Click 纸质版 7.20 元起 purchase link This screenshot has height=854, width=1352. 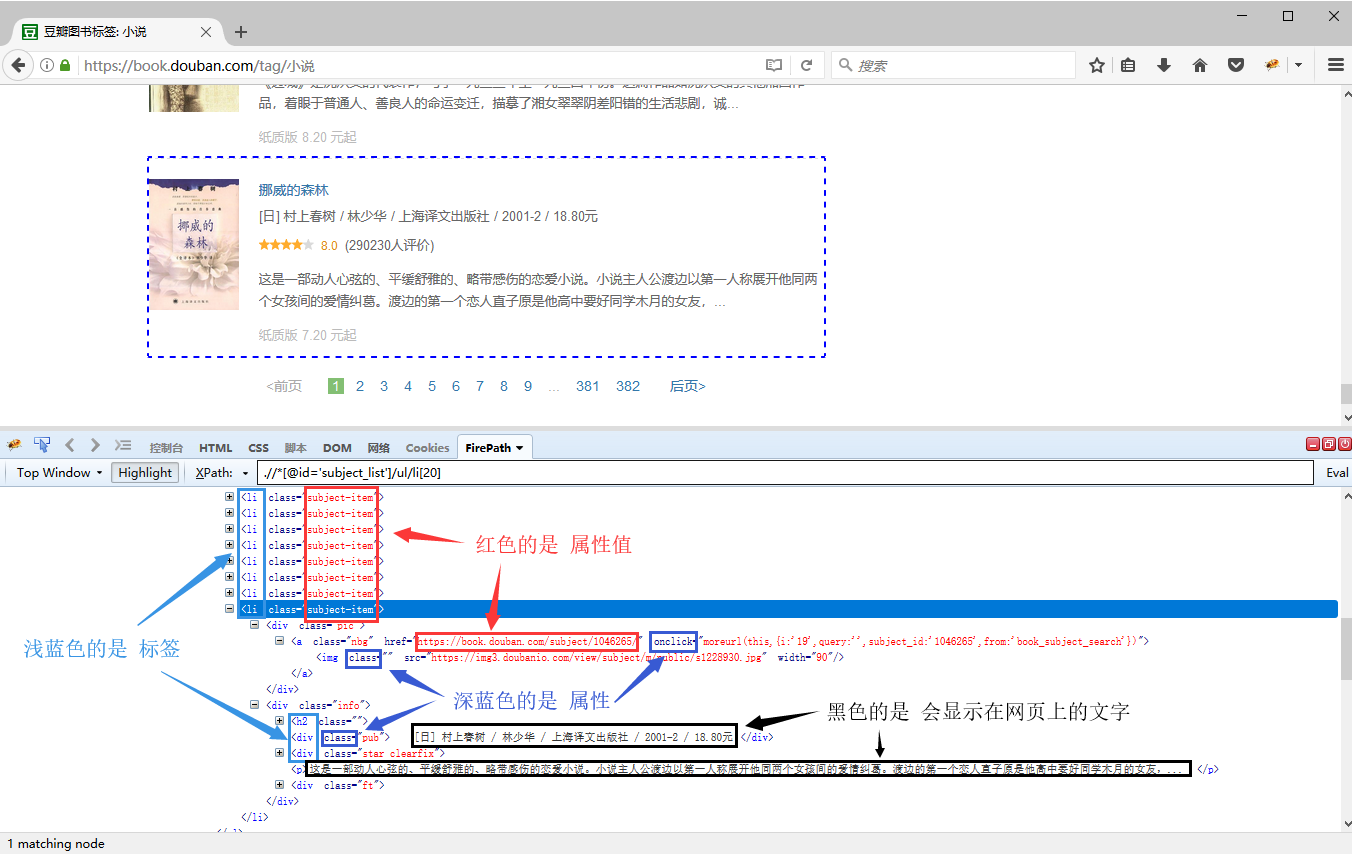tap(307, 335)
